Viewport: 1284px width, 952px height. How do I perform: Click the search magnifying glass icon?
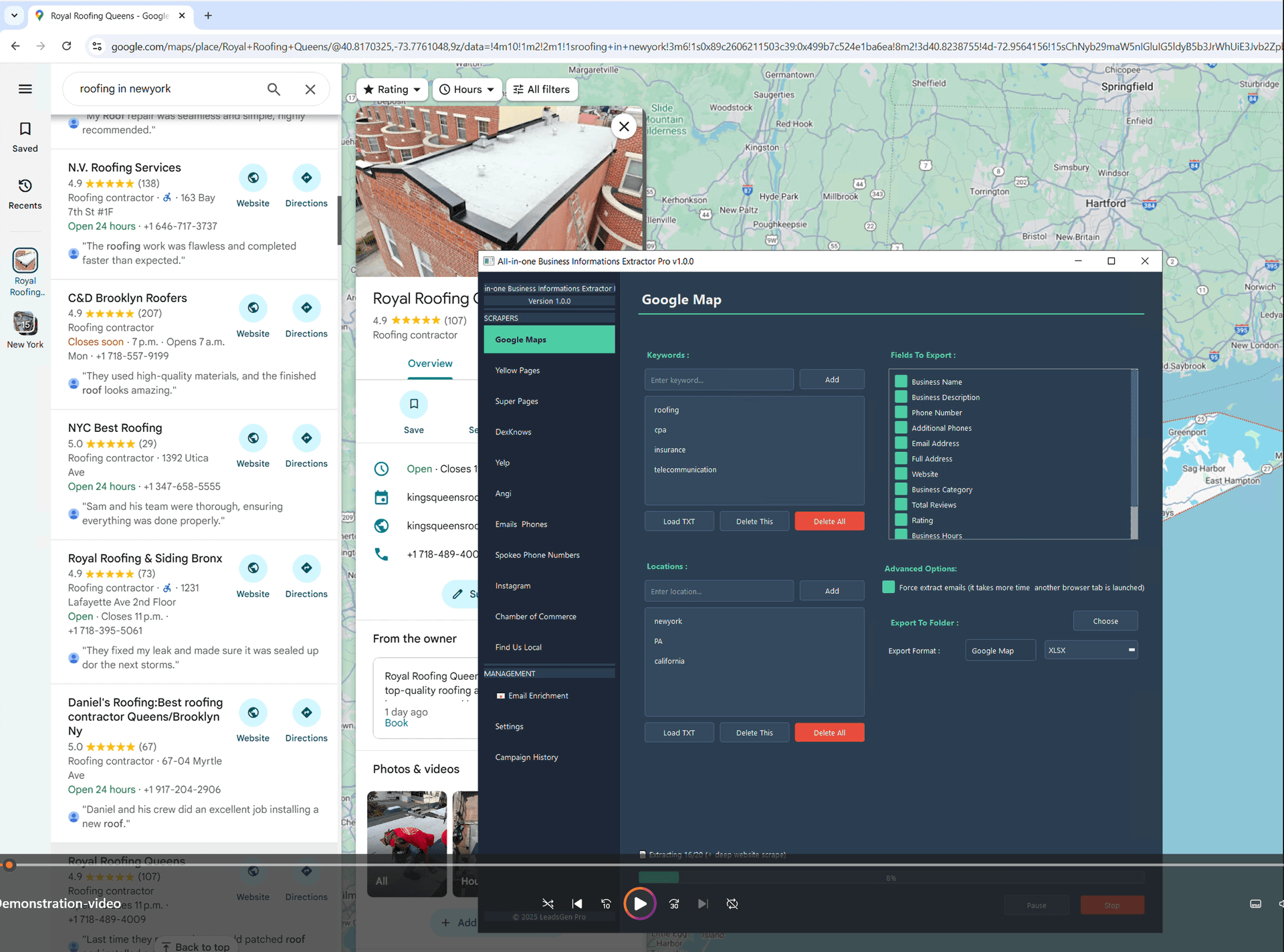(273, 89)
